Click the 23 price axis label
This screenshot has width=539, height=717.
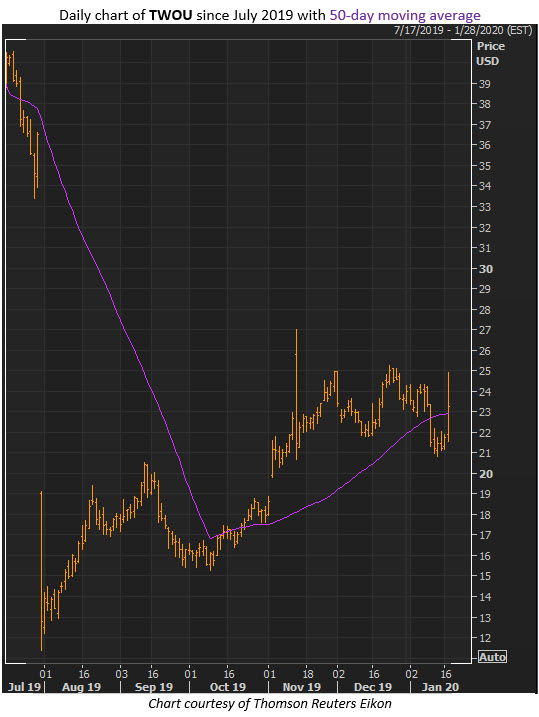[x=485, y=412]
